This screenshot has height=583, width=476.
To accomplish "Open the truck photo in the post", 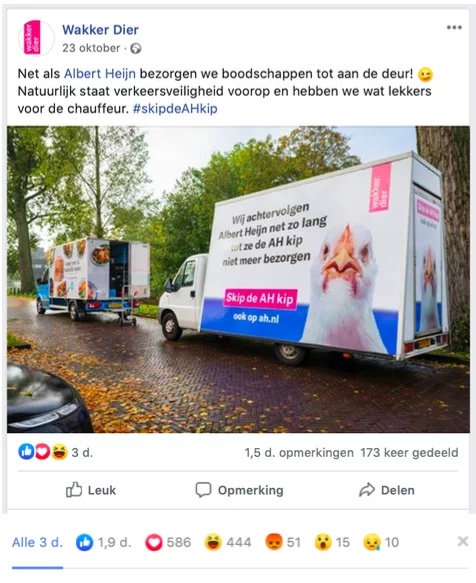I will click(238, 280).
